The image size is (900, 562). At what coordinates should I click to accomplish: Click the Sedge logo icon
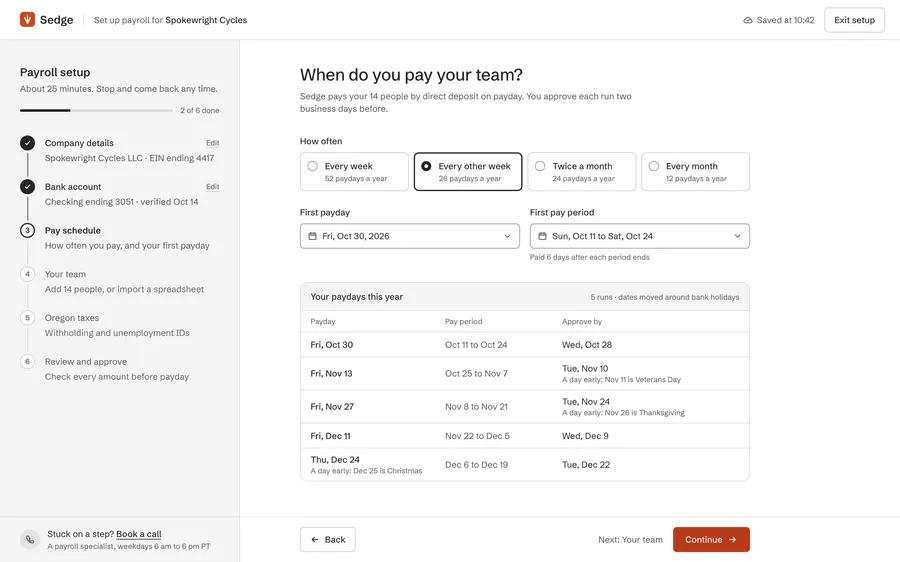pos(27,20)
